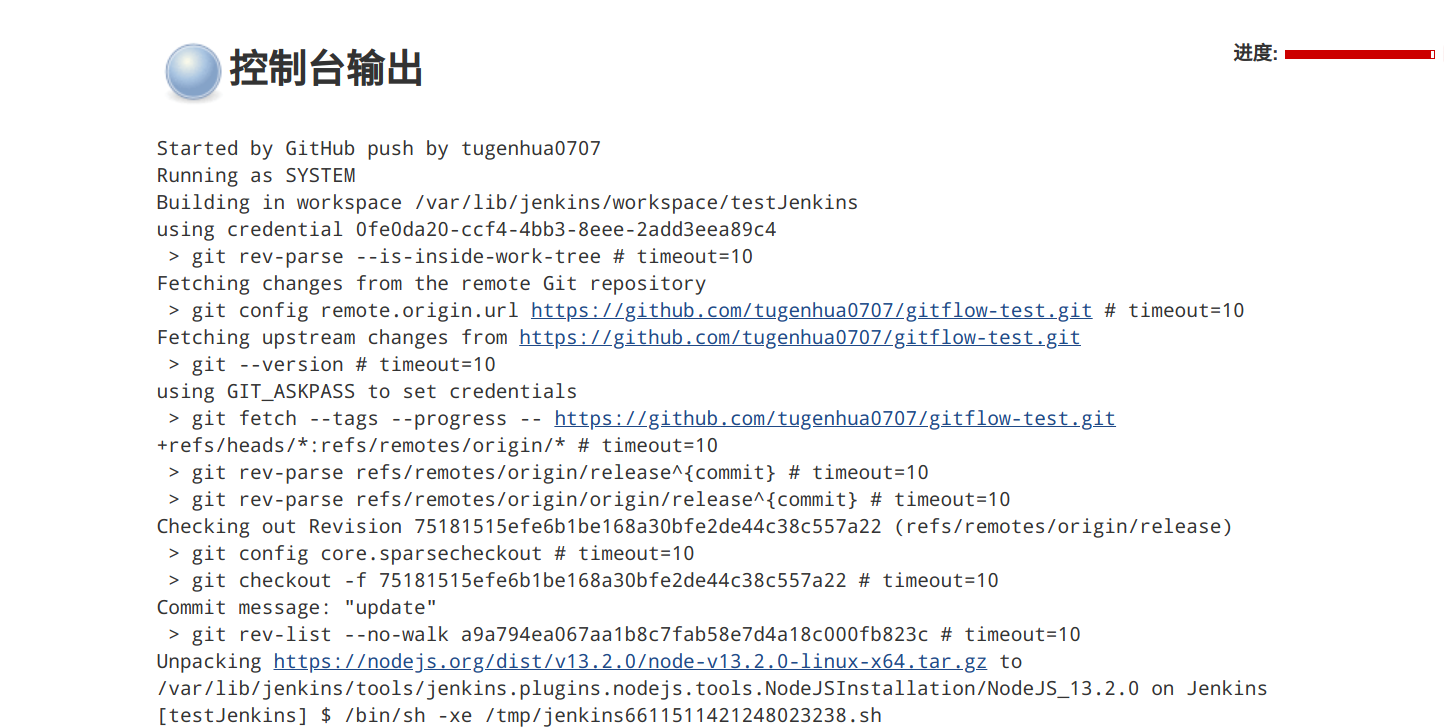Click the 'Checking out Revision' line
Viewport: 1444px width, 727px height.
(694, 527)
